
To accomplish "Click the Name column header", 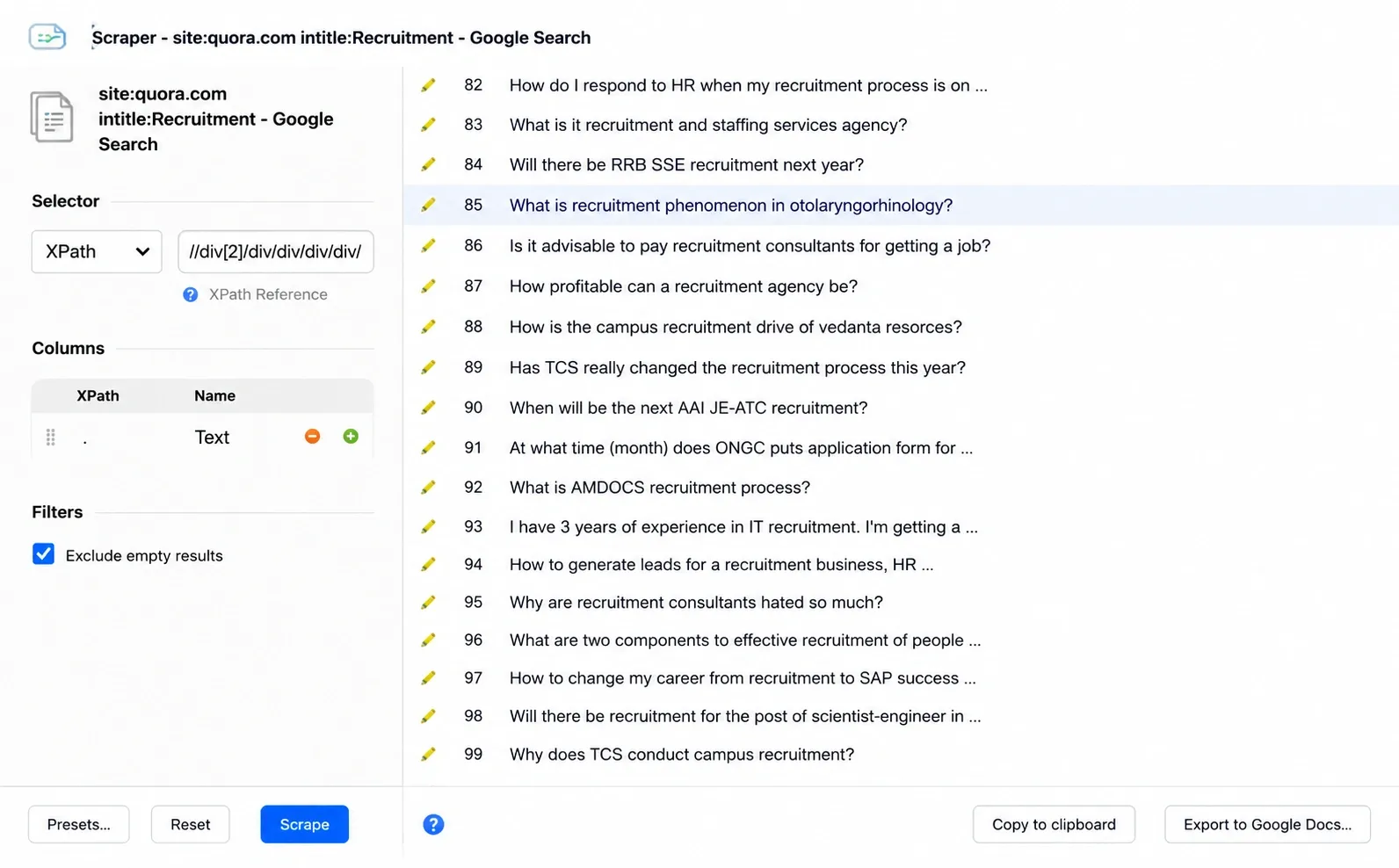I will point(214,396).
